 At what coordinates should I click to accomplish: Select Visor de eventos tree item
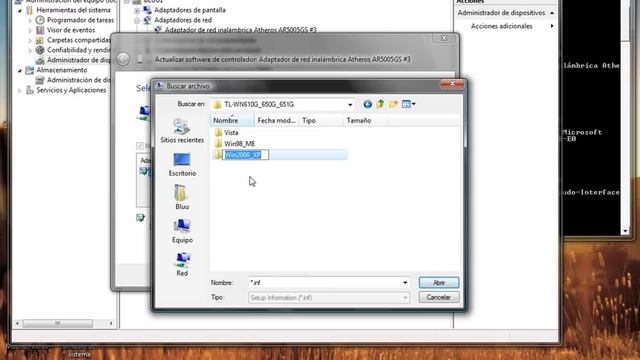[71, 30]
